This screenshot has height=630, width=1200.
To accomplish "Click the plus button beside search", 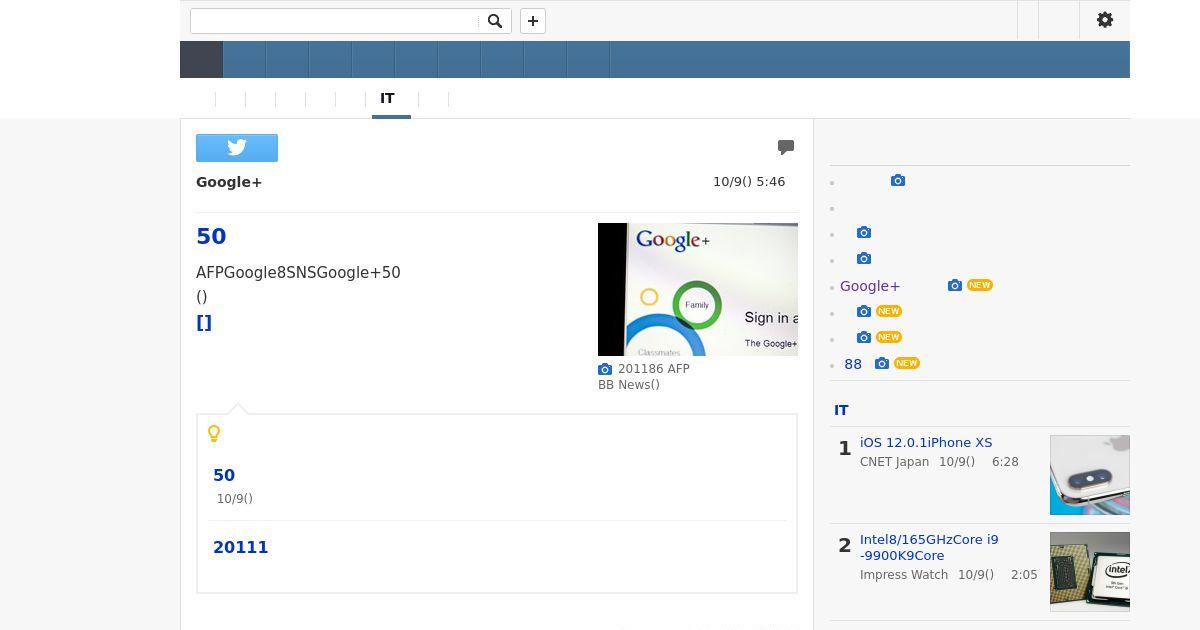I will pos(533,21).
